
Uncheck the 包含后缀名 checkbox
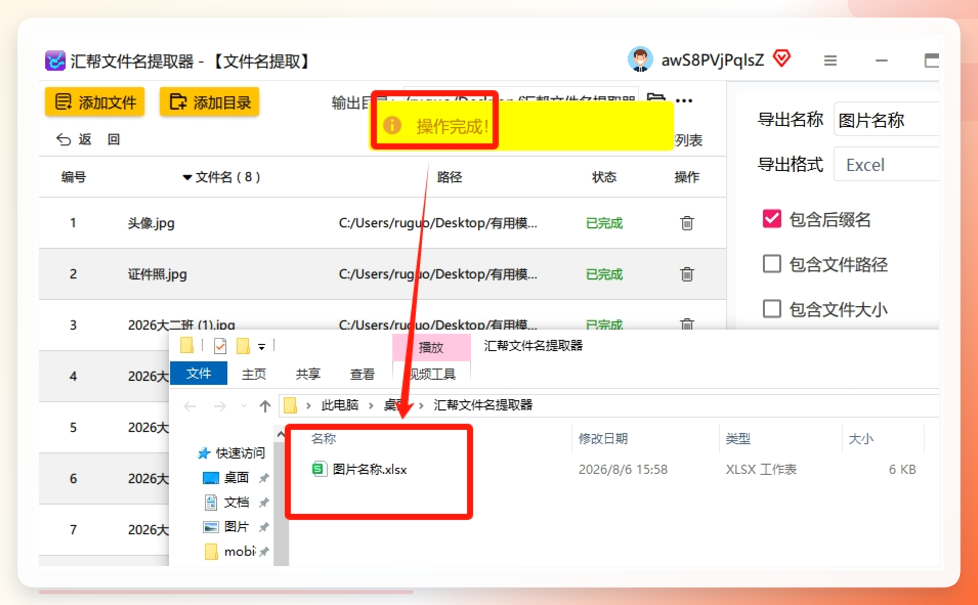click(772, 218)
